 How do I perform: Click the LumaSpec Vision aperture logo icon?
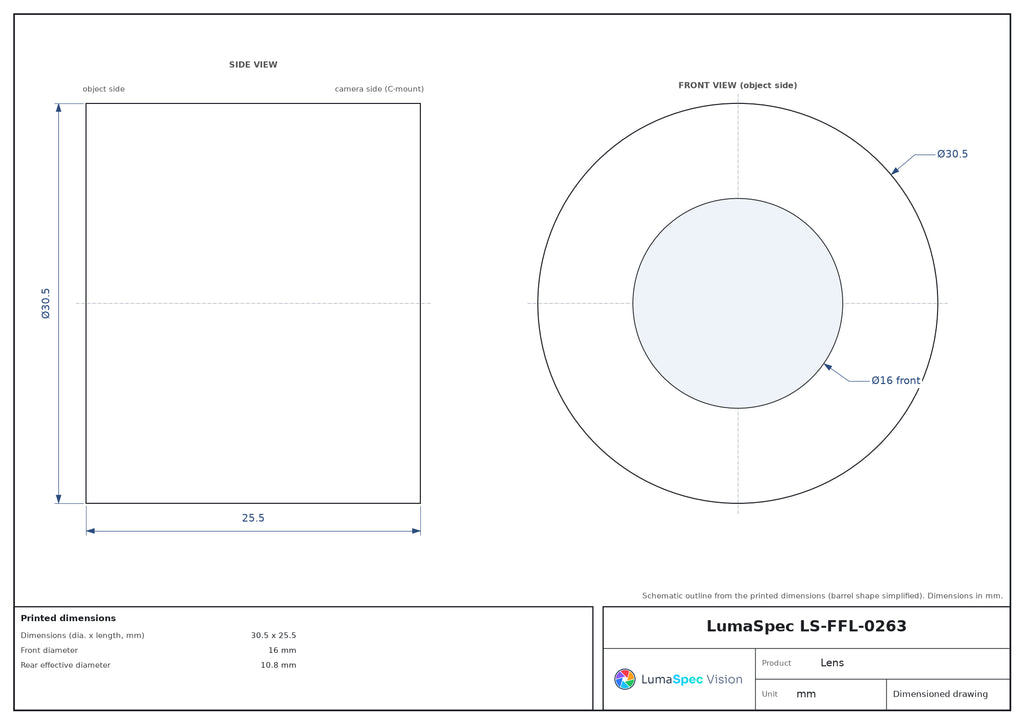tap(624, 679)
